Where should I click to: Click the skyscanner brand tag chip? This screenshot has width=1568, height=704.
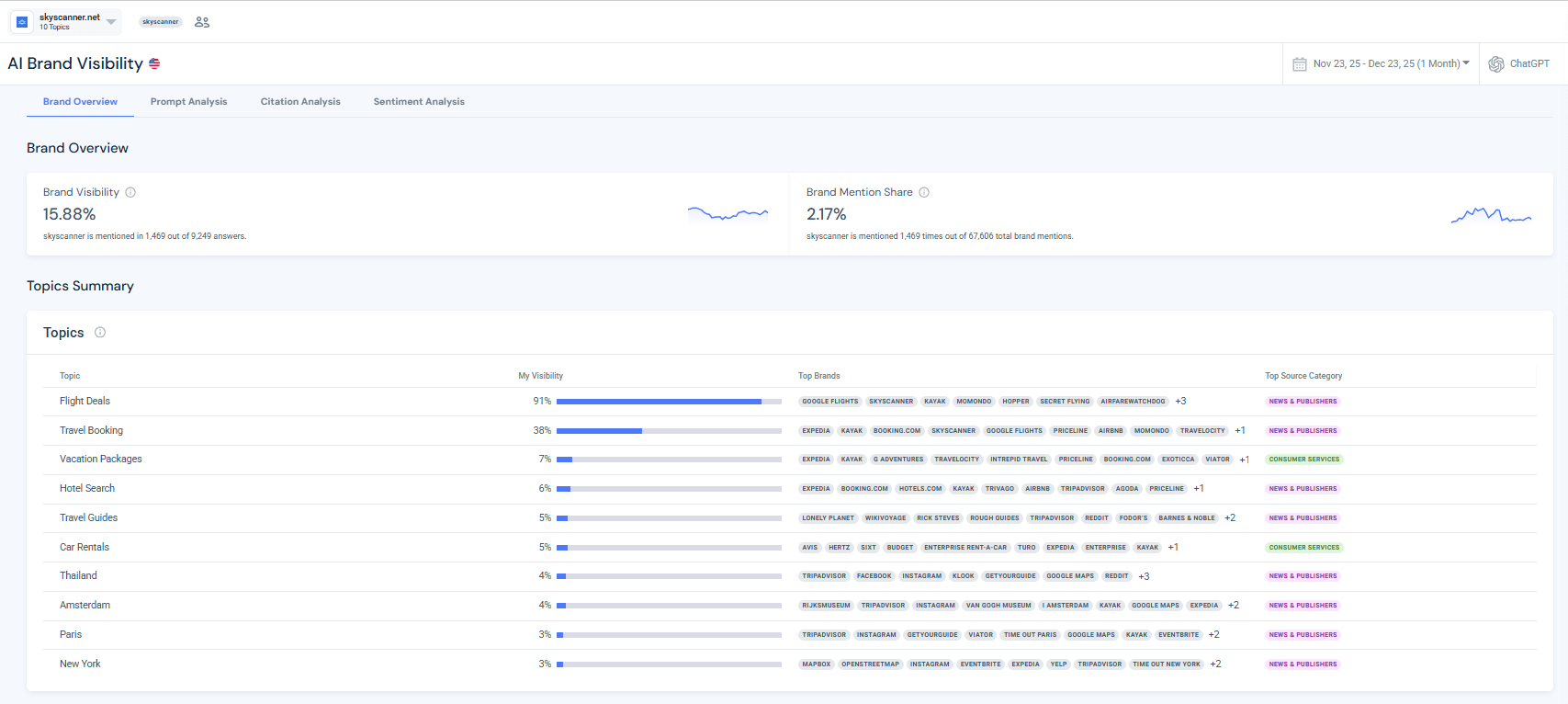tap(161, 22)
